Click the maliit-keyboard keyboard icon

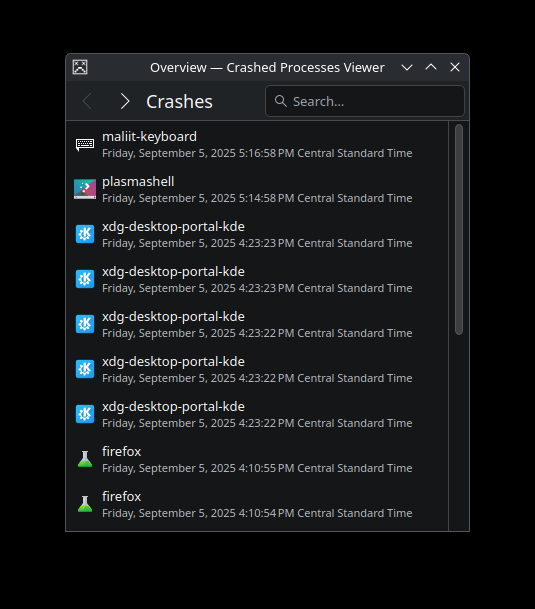point(85,144)
